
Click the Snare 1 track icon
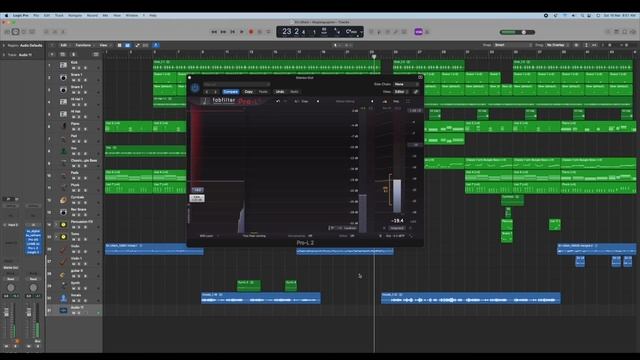63,78
